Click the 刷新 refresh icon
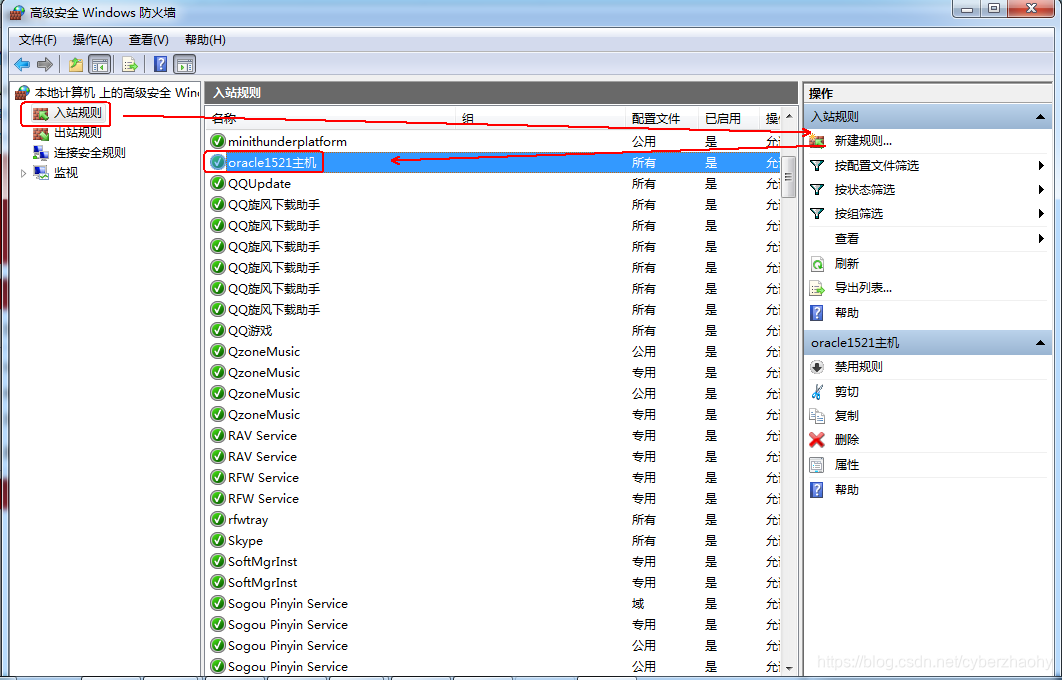 pyautogui.click(x=817, y=264)
